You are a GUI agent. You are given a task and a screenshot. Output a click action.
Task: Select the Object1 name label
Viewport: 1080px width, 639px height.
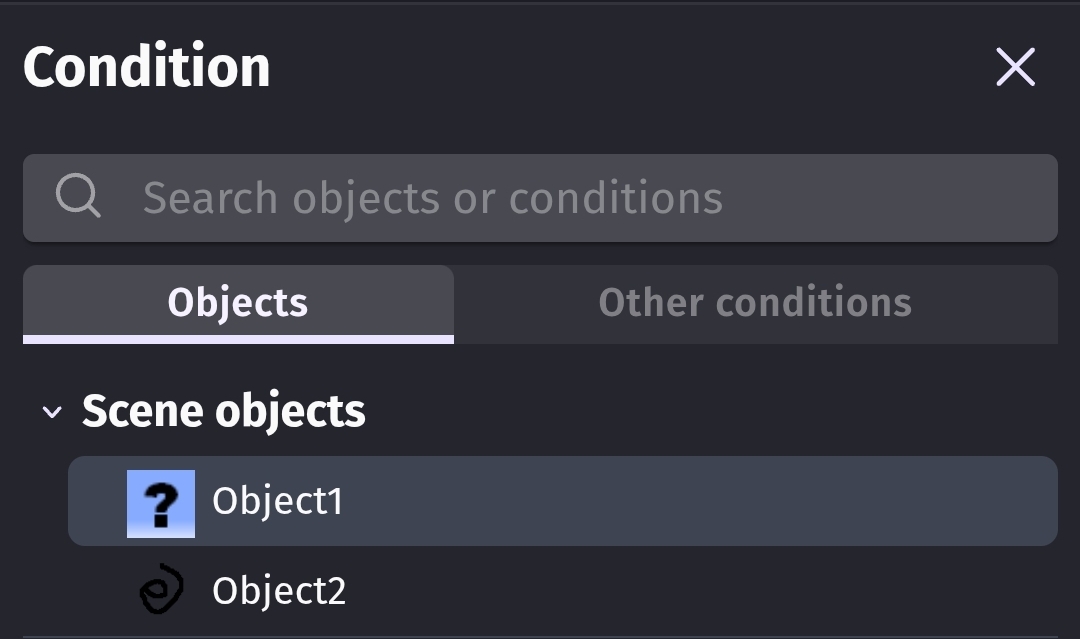pos(277,501)
